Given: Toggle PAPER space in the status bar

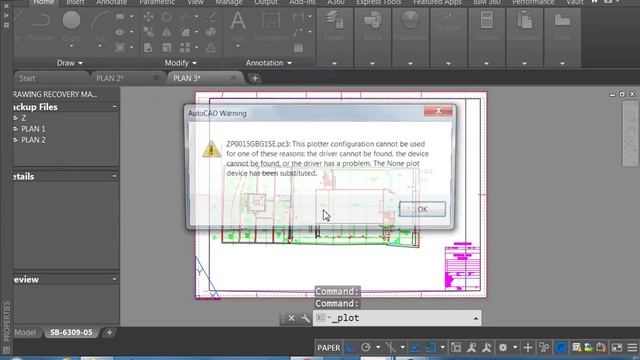Looking at the screenshot, I should (329, 348).
